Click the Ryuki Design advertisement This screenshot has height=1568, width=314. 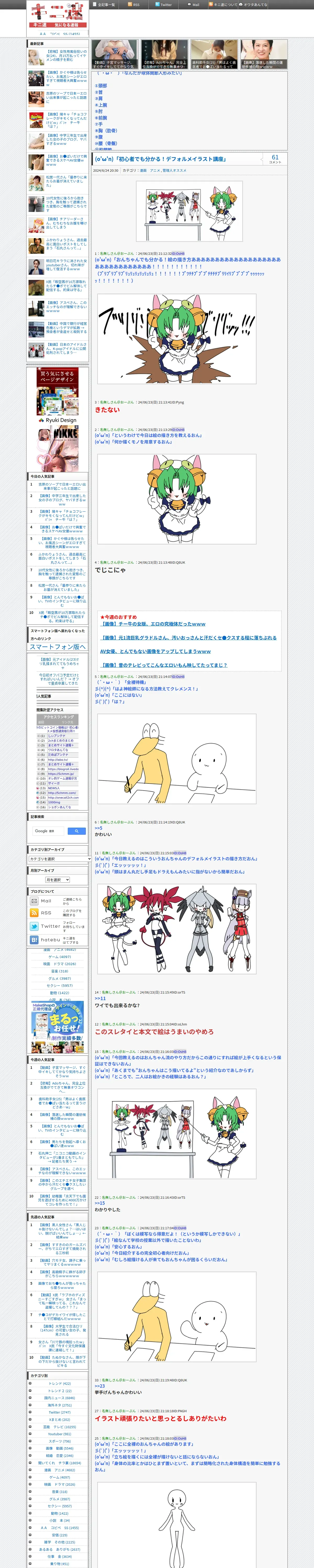58,396
